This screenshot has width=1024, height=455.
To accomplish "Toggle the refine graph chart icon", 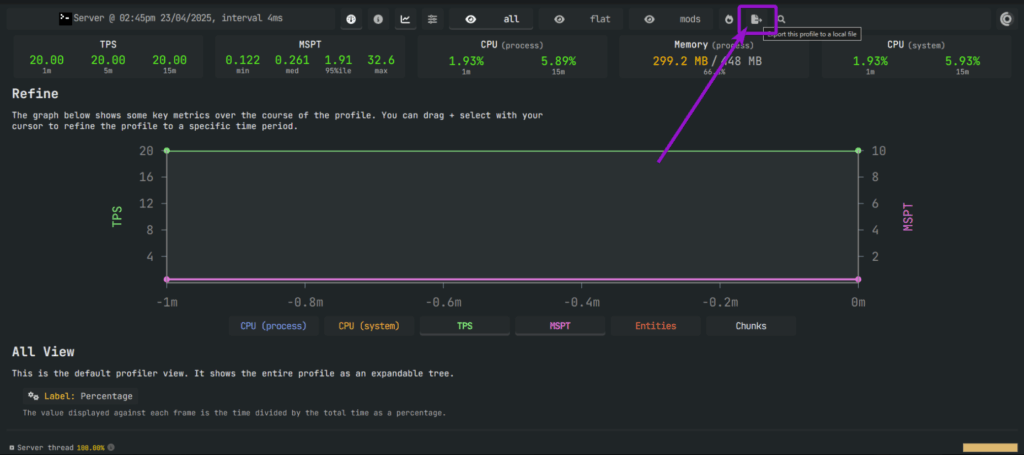I will tap(405, 20).
